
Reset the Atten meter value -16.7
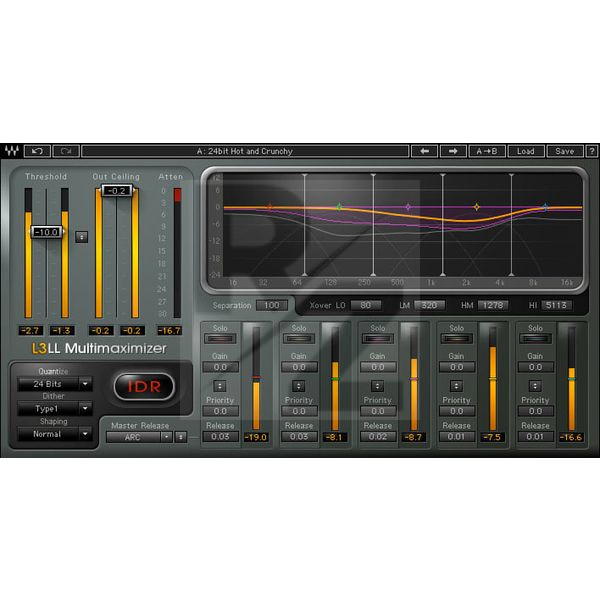pos(170,331)
